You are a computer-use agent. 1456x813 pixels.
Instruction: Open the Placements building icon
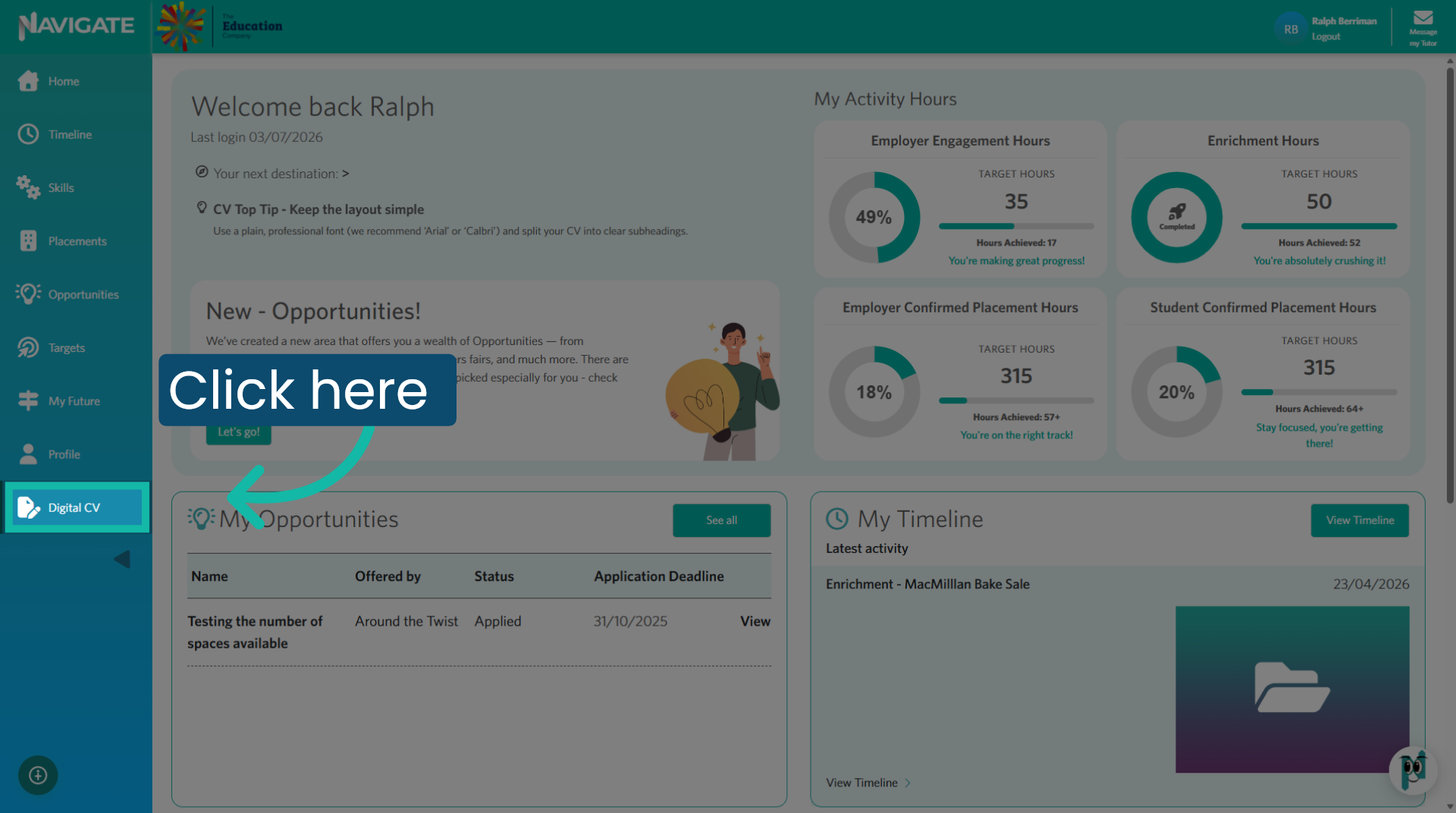(28, 241)
